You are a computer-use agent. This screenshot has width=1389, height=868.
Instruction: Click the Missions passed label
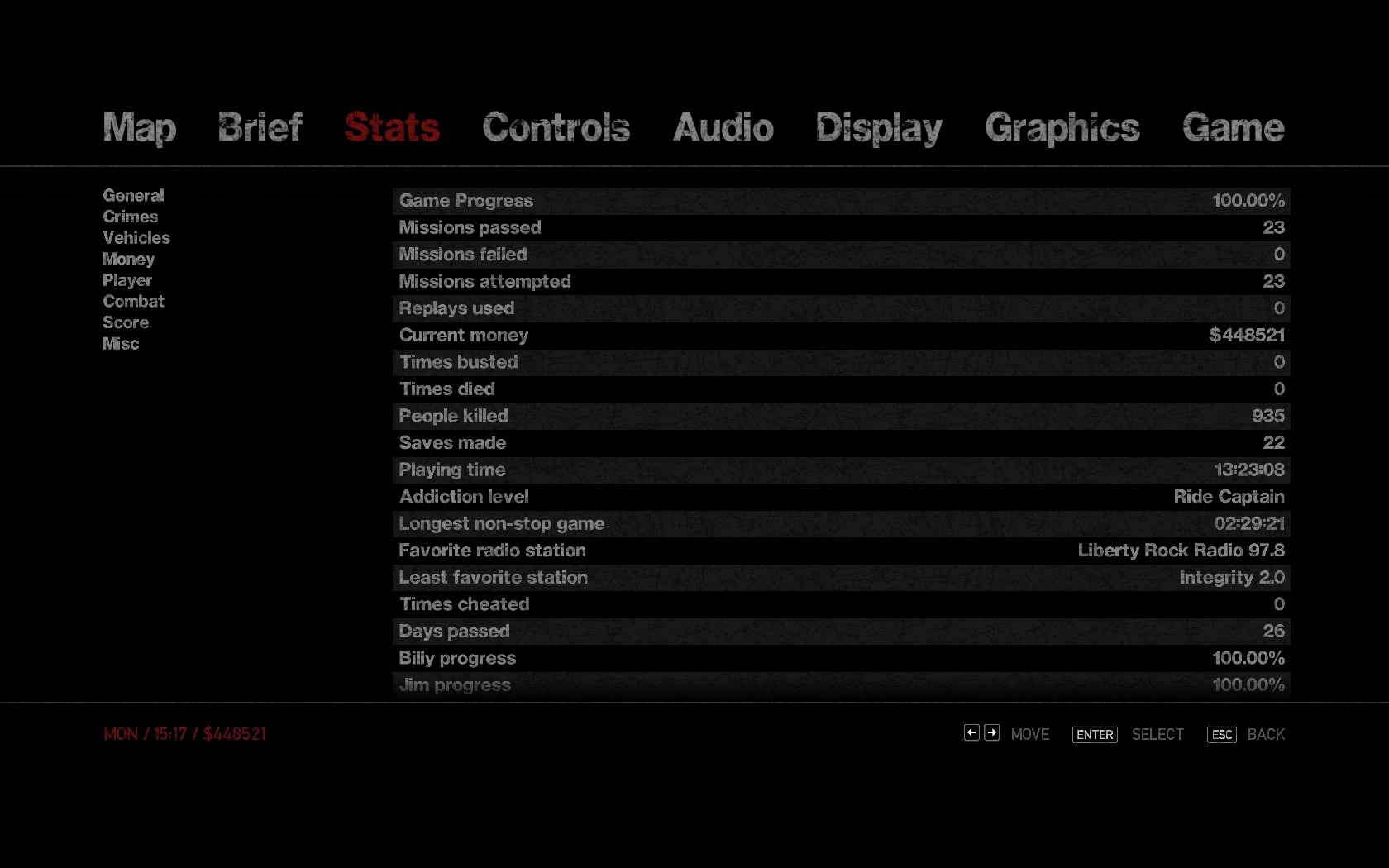click(x=470, y=227)
